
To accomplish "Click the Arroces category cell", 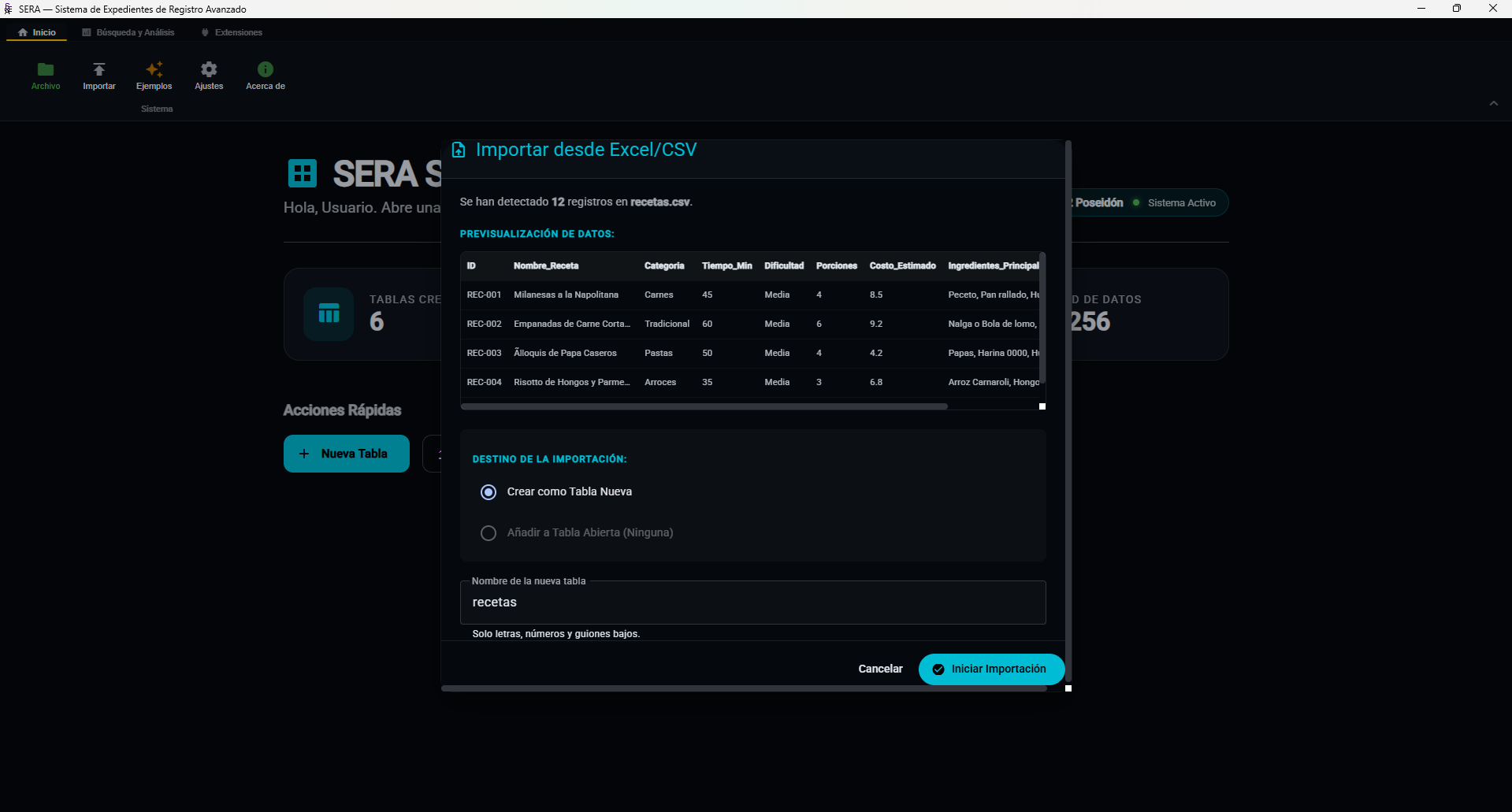I will (660, 383).
